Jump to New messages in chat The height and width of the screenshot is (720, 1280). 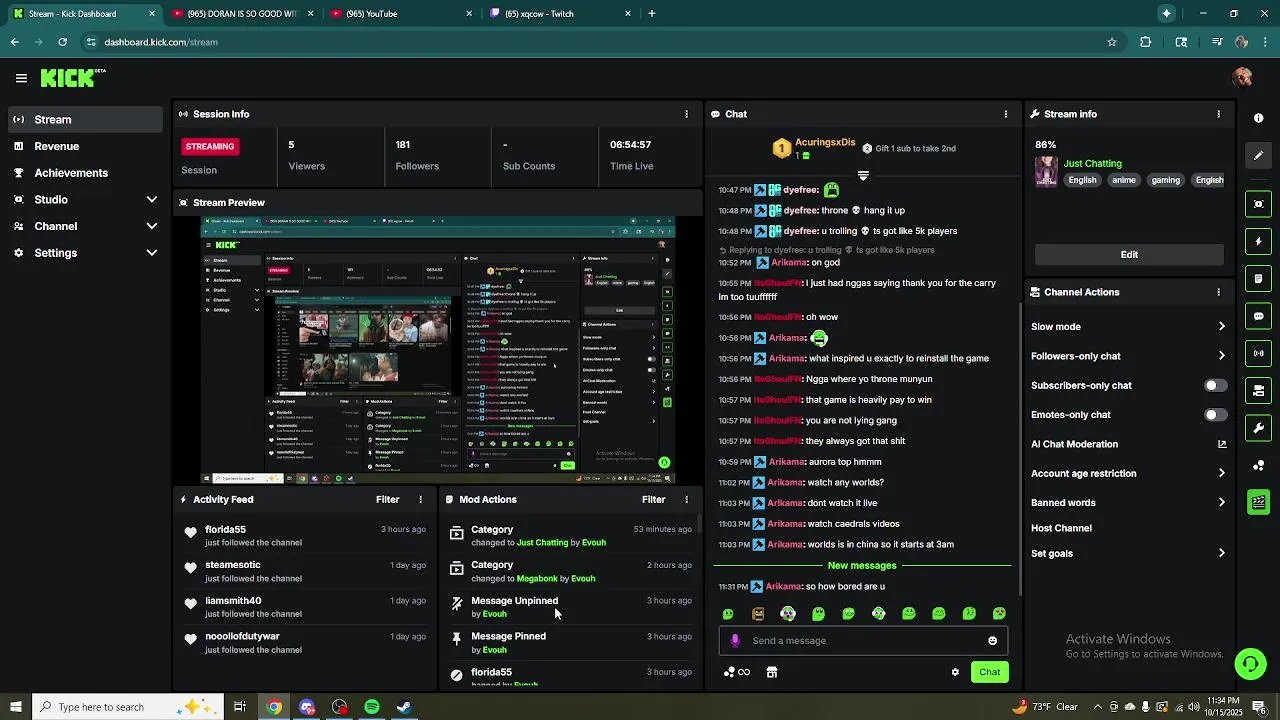[x=862, y=566]
